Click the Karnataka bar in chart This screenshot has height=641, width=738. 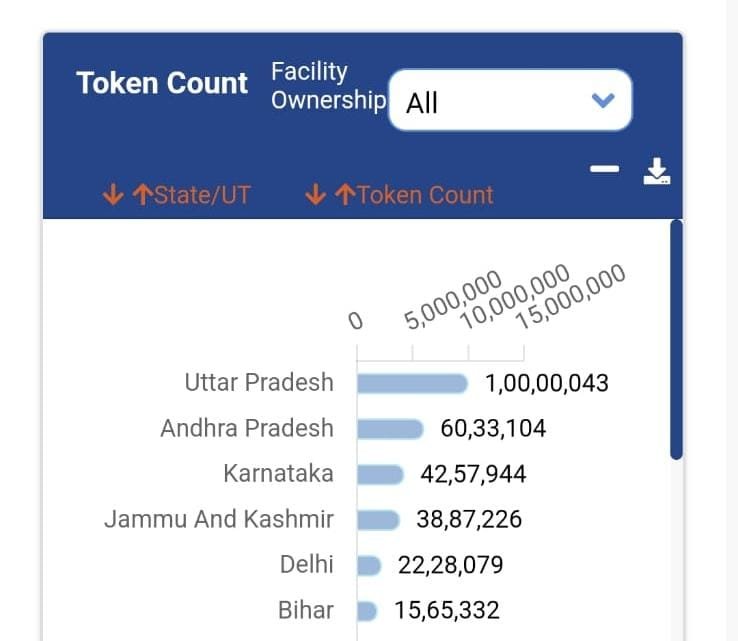pos(380,474)
